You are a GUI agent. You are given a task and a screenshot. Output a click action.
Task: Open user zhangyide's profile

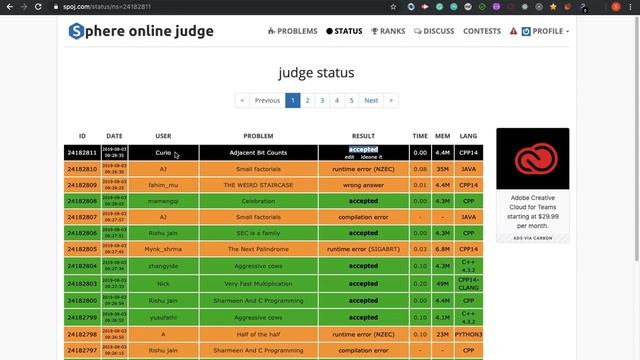(x=163, y=266)
